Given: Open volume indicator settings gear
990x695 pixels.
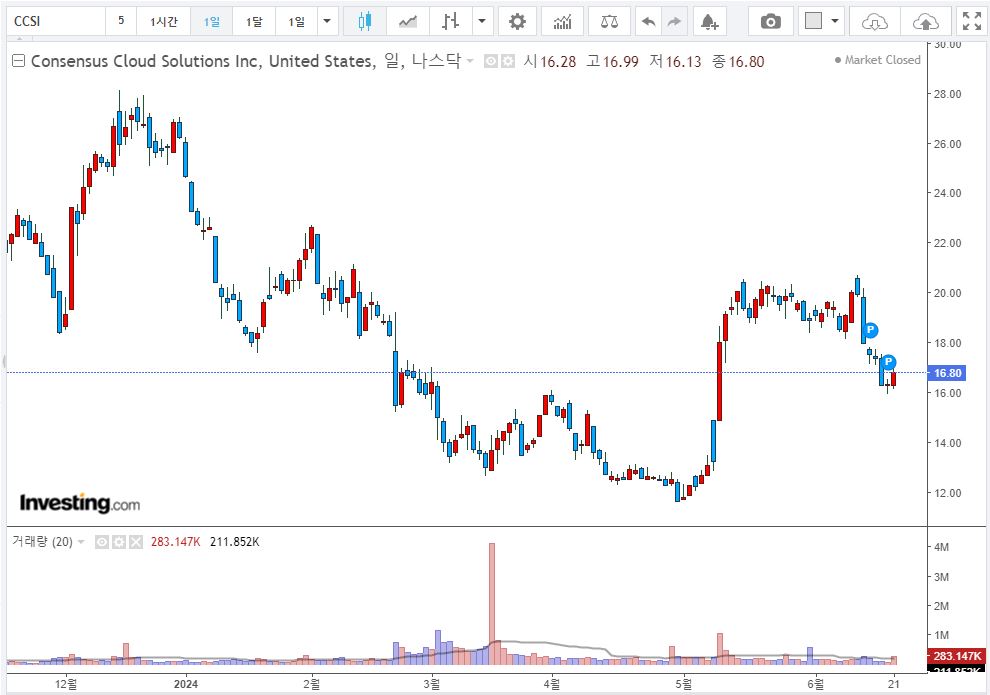Looking at the screenshot, I should pos(119,542).
